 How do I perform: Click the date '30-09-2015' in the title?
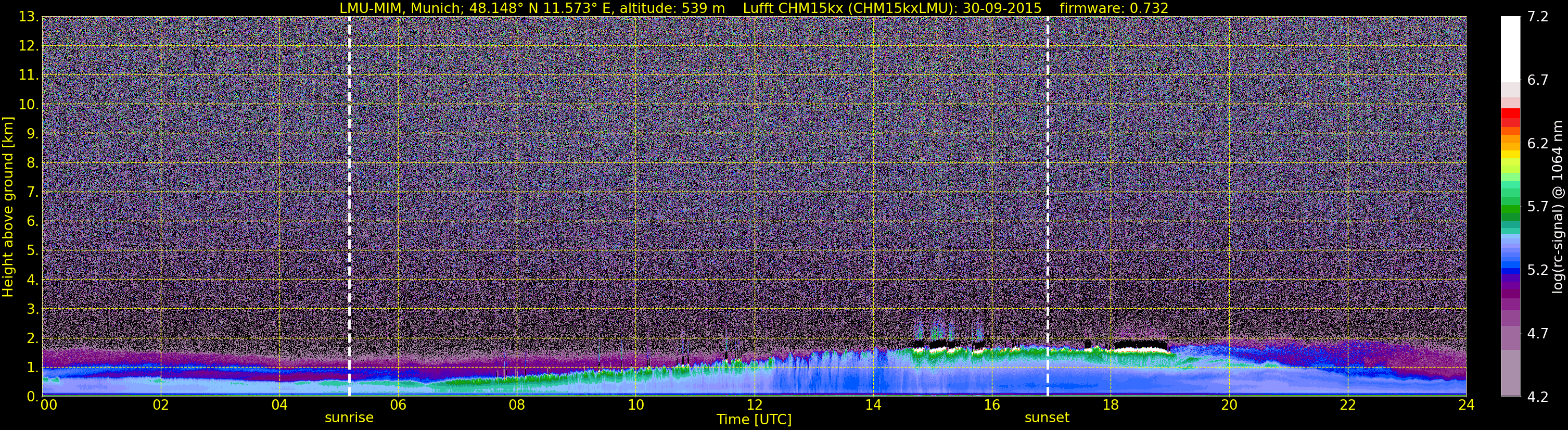pyautogui.click(x=1002, y=8)
